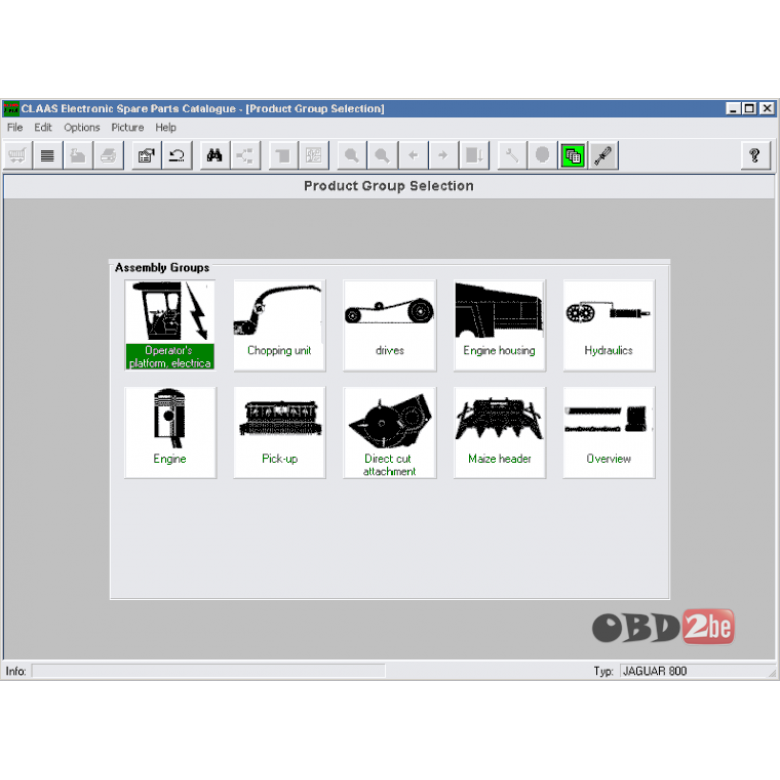This screenshot has height=780, width=780.
Task: Click the shopping cart toolbar icon
Action: point(17,156)
